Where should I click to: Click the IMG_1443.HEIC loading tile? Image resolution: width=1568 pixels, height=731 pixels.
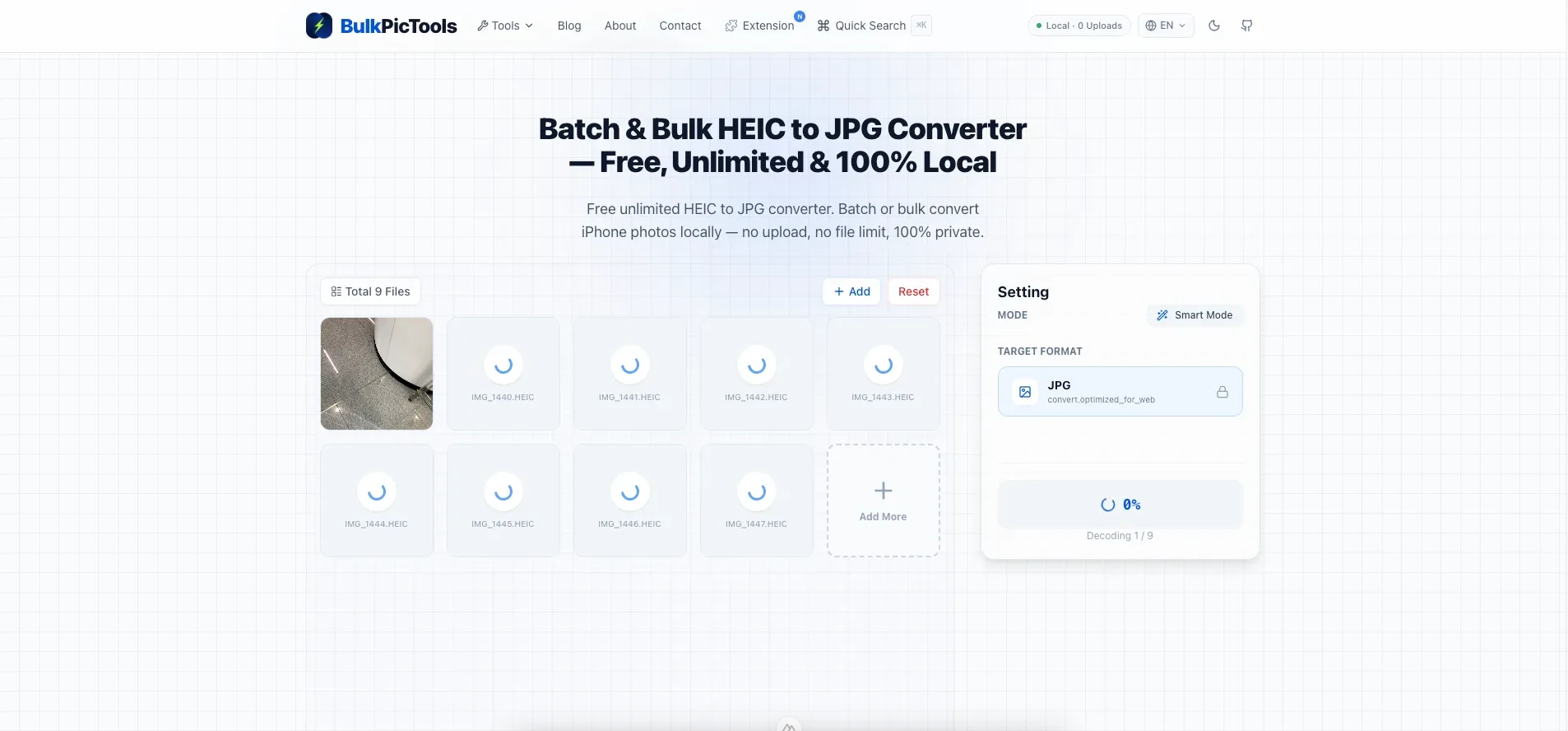pos(884,374)
